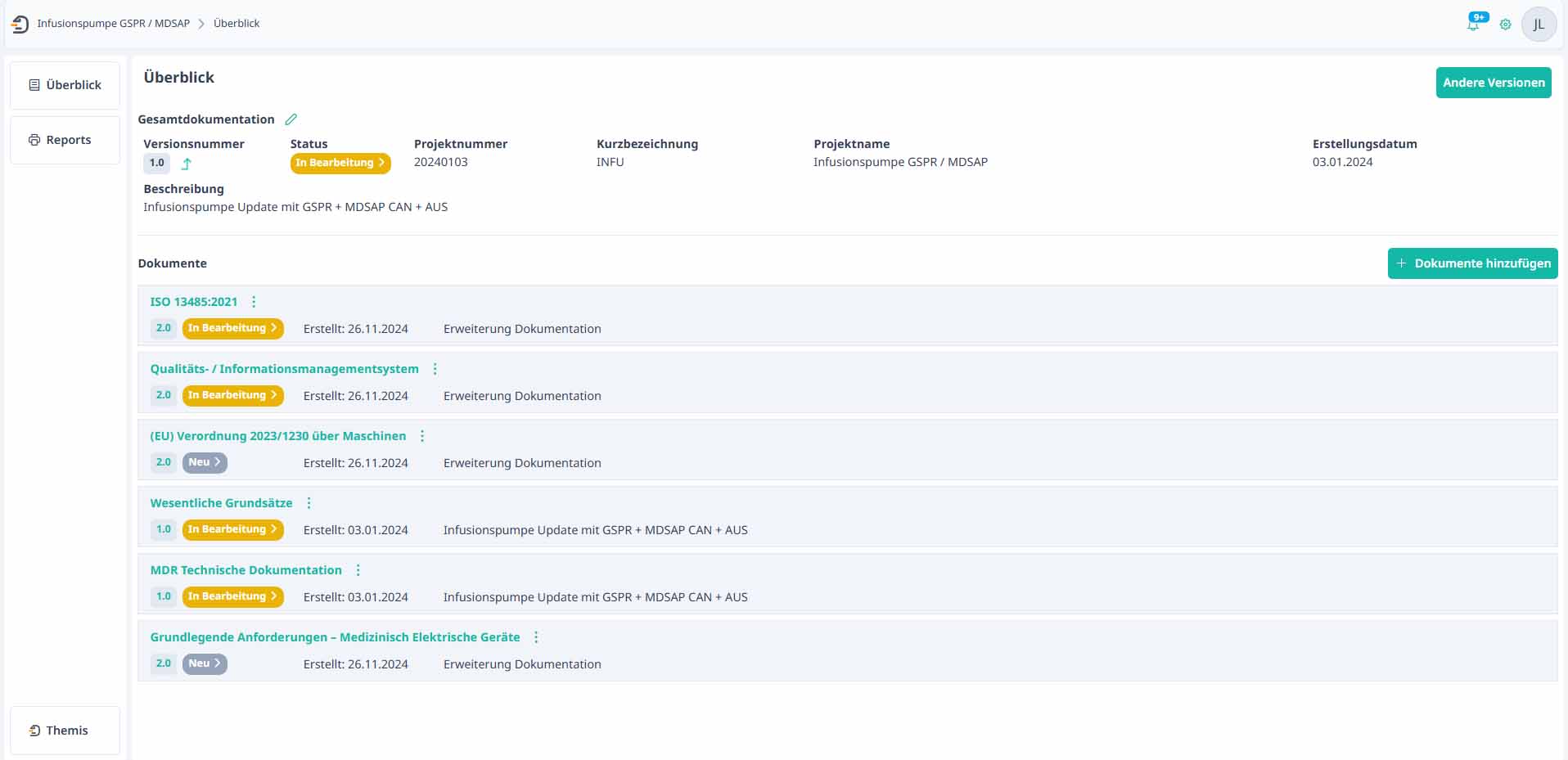Click project number 20240103

pyautogui.click(x=441, y=162)
